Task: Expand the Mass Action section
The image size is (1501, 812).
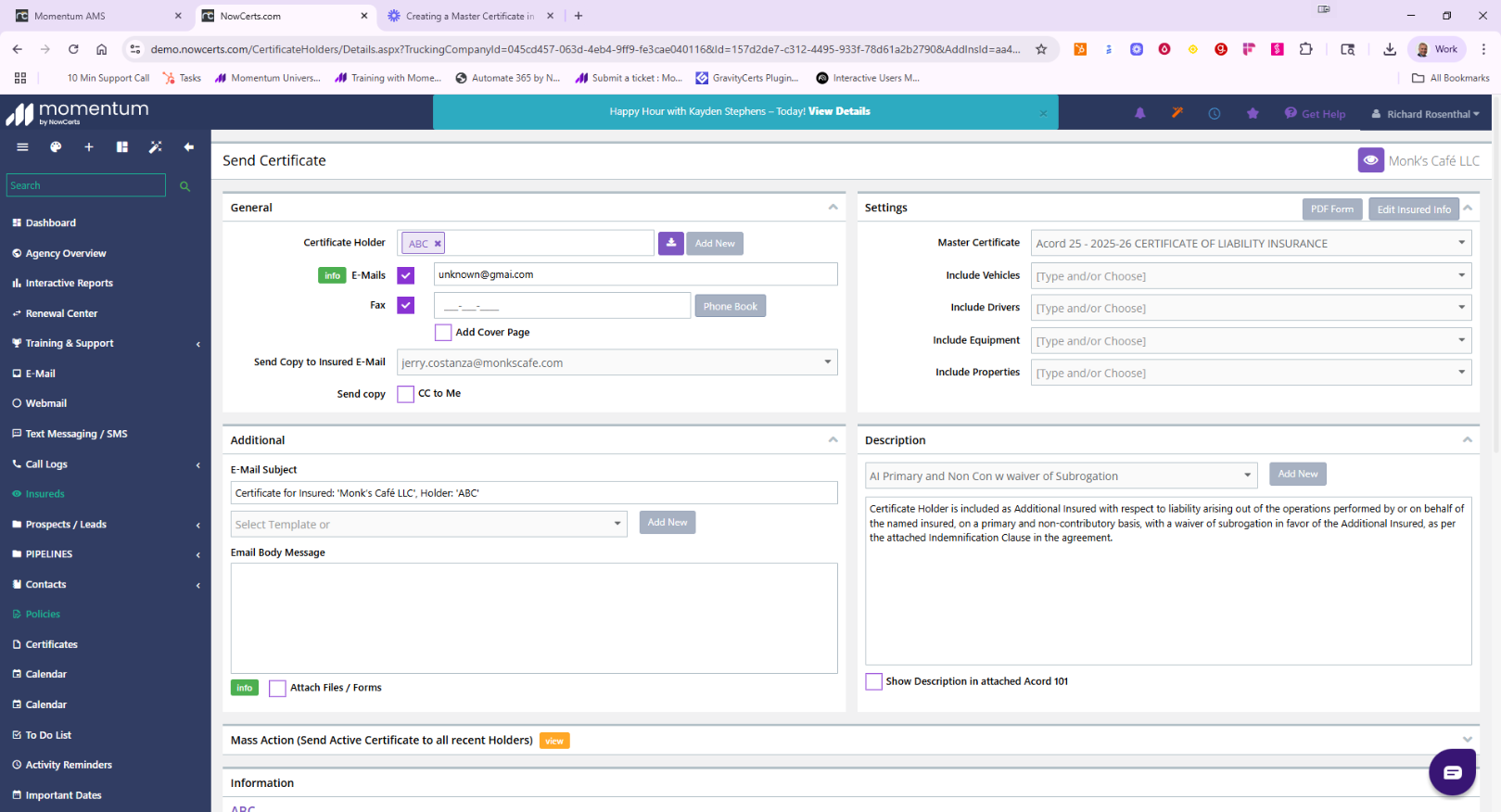Action: pyautogui.click(x=1468, y=740)
